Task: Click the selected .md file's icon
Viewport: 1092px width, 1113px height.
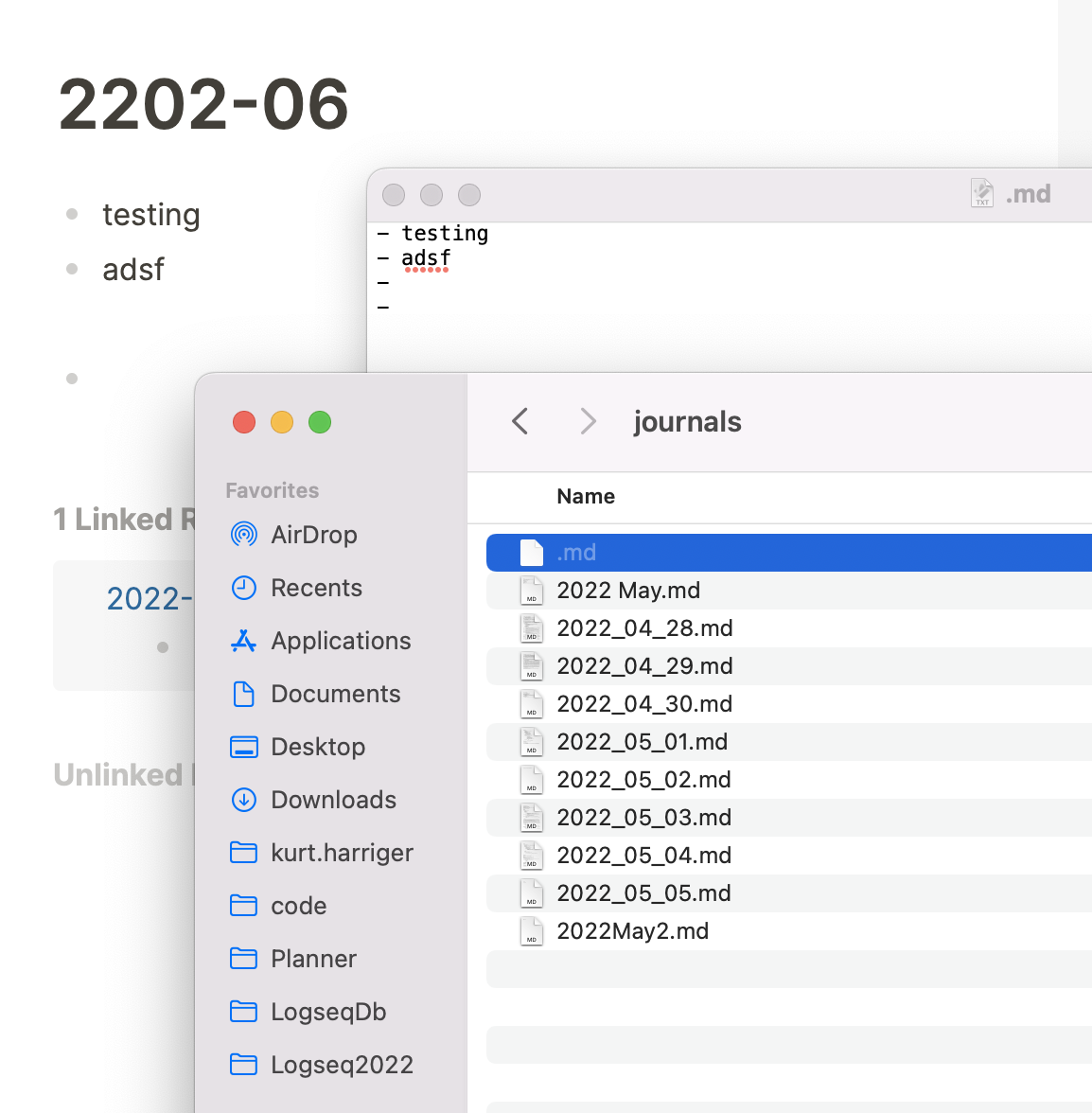Action: click(x=532, y=553)
